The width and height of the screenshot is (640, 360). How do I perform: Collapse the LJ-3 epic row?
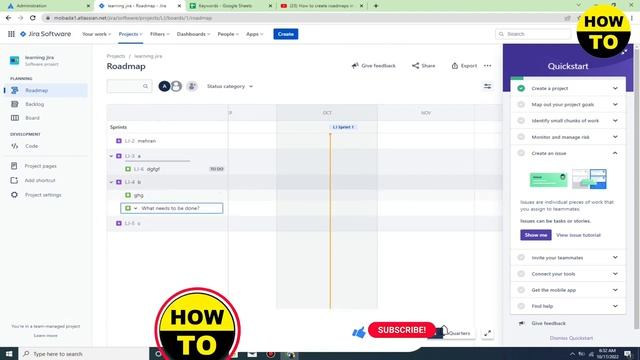pyautogui.click(x=111, y=156)
